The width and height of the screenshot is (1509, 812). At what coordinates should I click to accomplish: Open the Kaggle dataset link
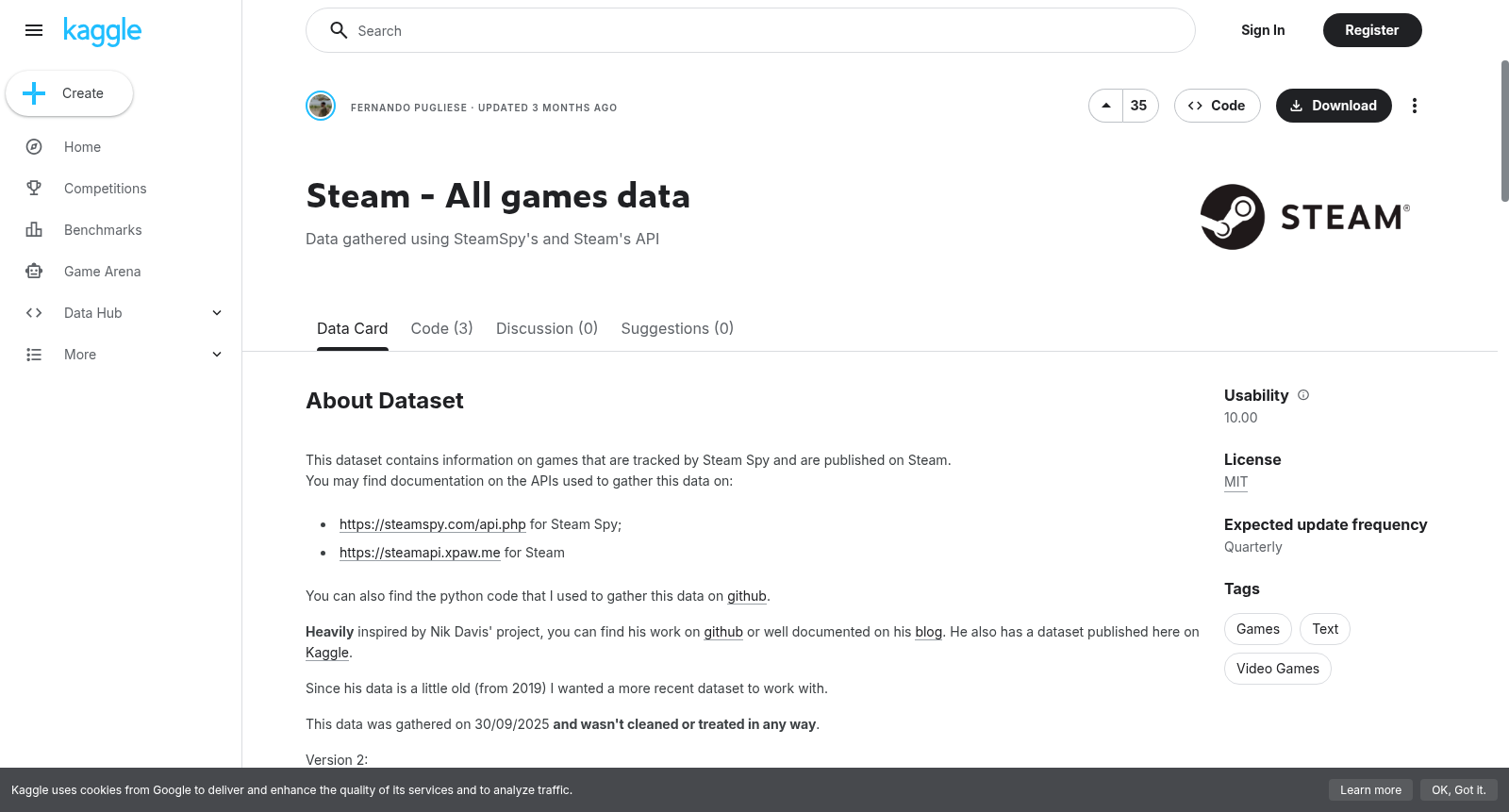(x=327, y=653)
